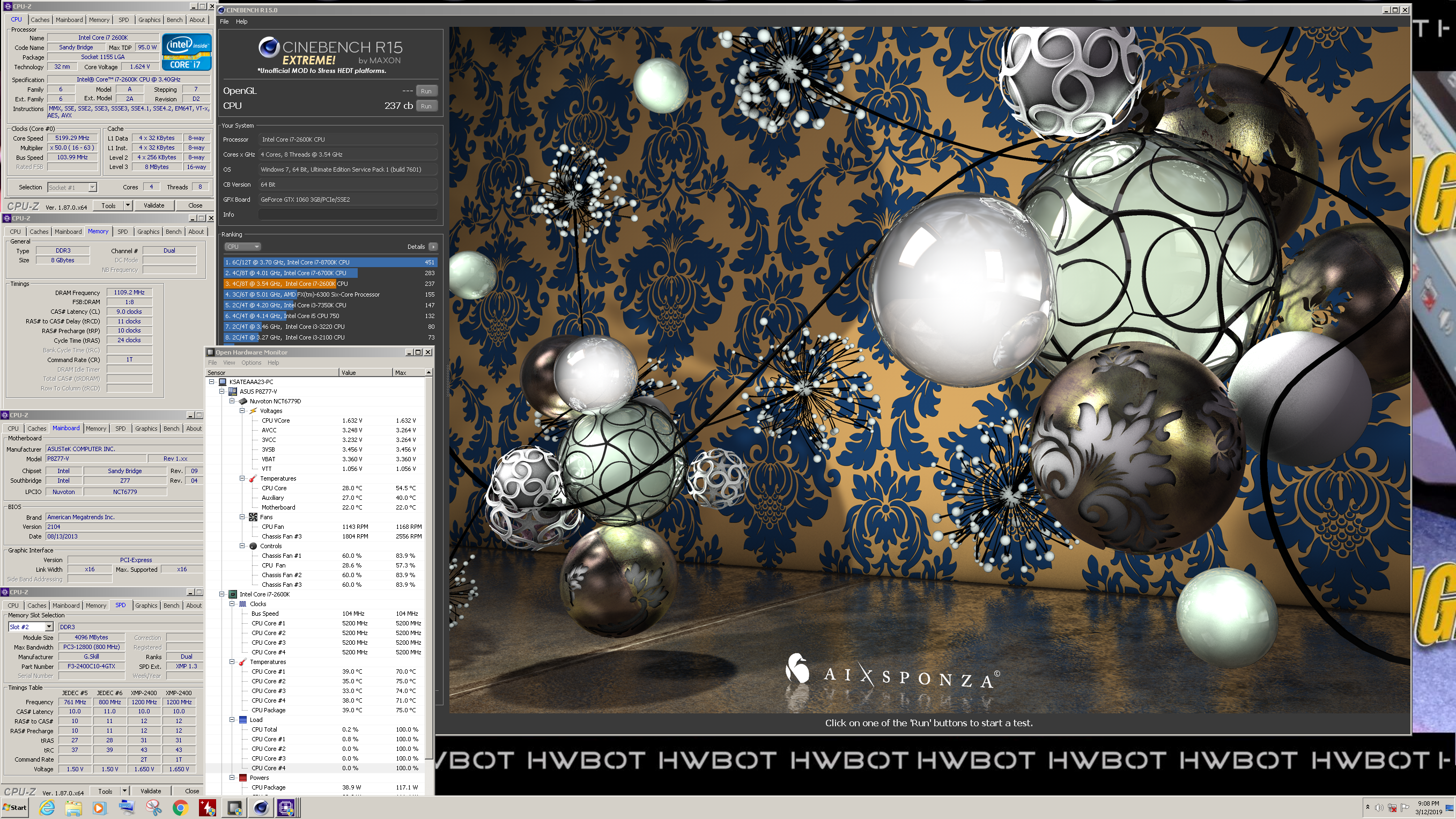Switch to the Bench tab in top CPU-Z window
The image size is (1456, 819).
click(x=175, y=20)
